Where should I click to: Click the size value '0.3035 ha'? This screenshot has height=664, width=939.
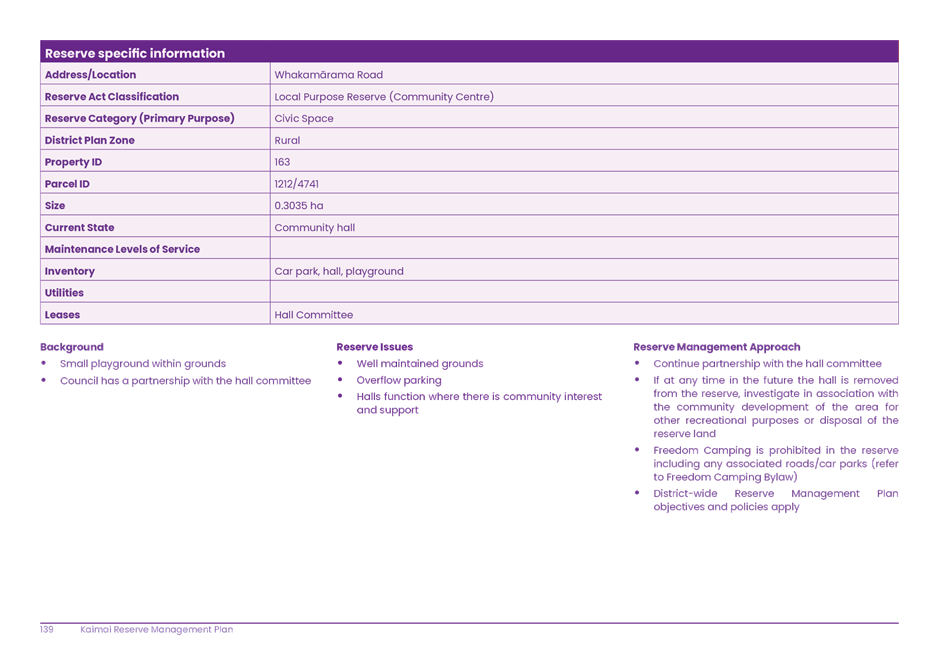click(298, 206)
